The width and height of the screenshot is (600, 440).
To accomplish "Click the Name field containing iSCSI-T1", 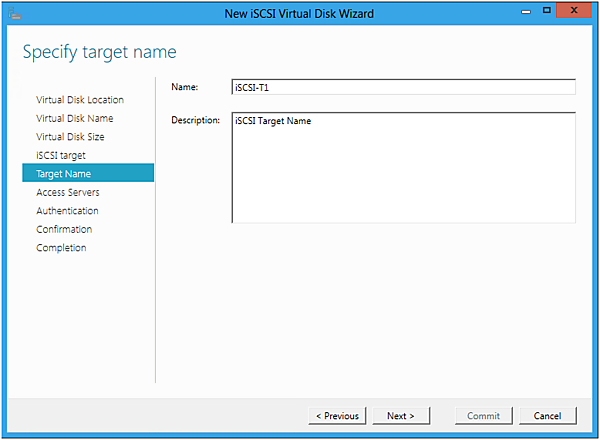I will pos(403,87).
